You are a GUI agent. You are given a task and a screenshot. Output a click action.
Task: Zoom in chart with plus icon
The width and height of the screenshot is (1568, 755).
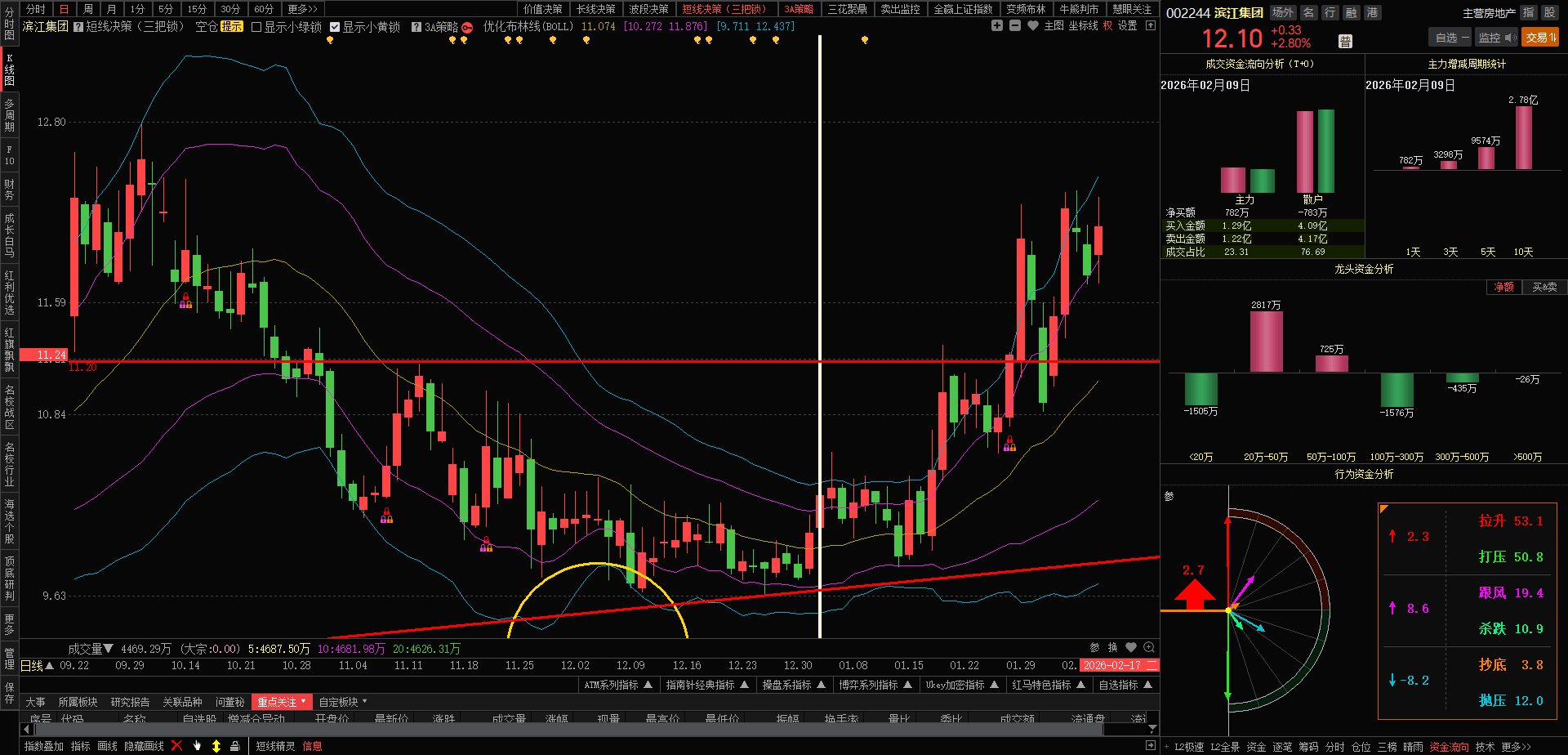click(997, 26)
